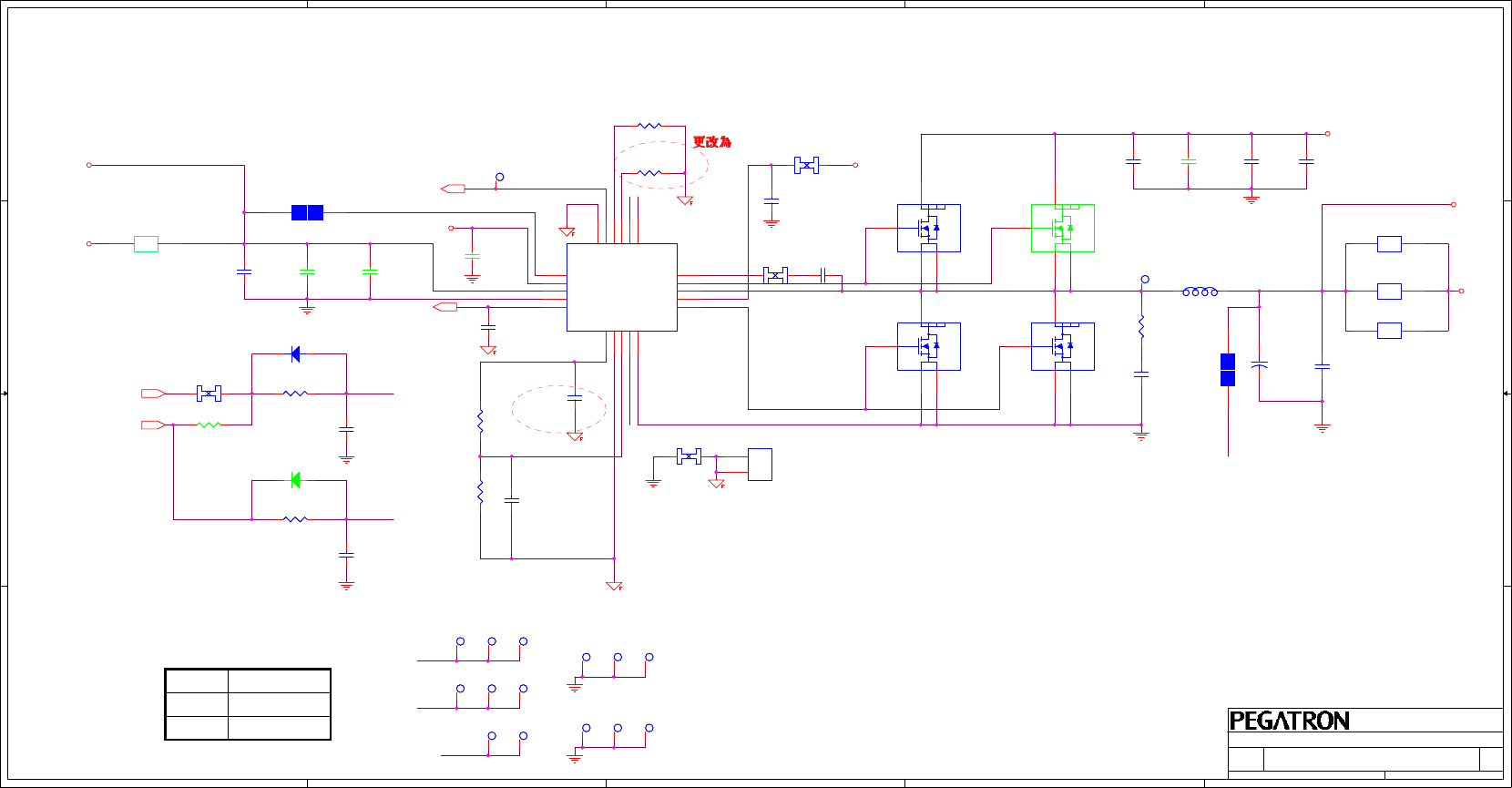This screenshot has width=1512, height=788.
Task: Select the blue MOSFET directly below the green MOSFET
Action: click(1063, 346)
